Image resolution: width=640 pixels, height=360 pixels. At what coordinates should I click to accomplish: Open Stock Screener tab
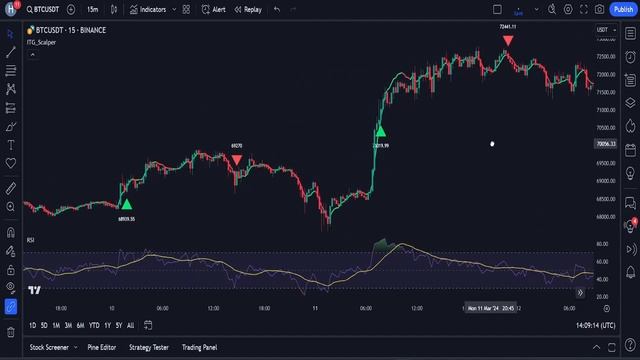pos(49,347)
